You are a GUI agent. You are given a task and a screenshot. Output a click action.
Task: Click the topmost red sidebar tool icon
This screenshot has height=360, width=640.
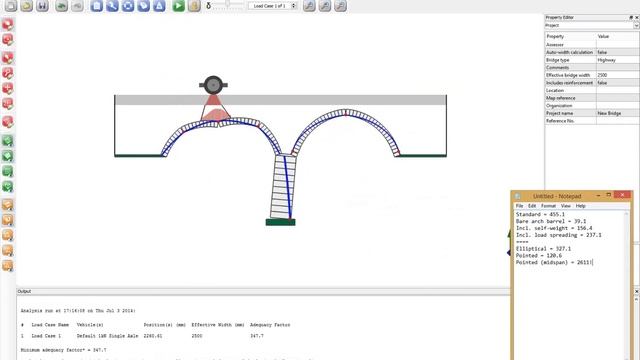pos(8,24)
